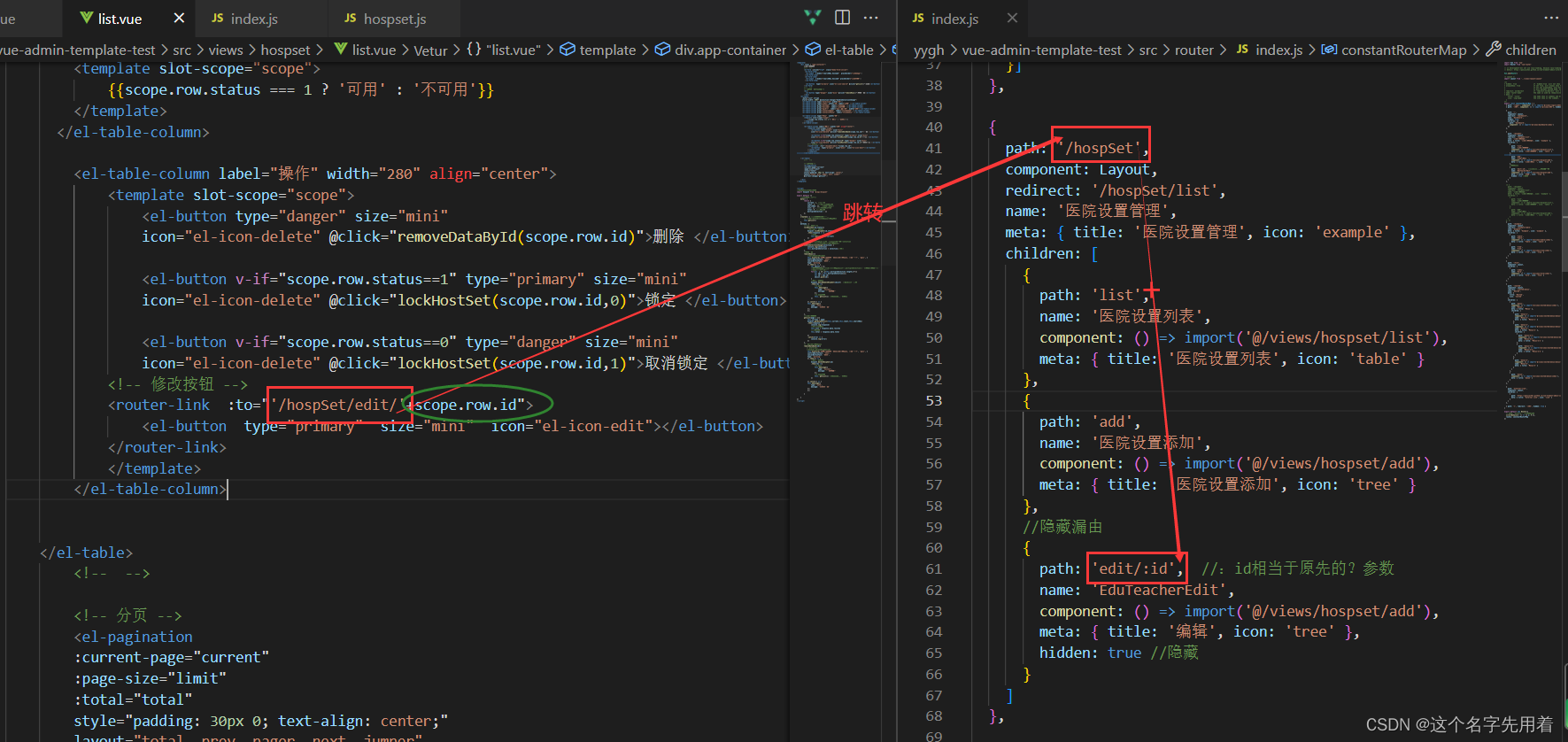Open more actions menu for left editor group
Screen dimensions: 1568x742
click(871, 17)
